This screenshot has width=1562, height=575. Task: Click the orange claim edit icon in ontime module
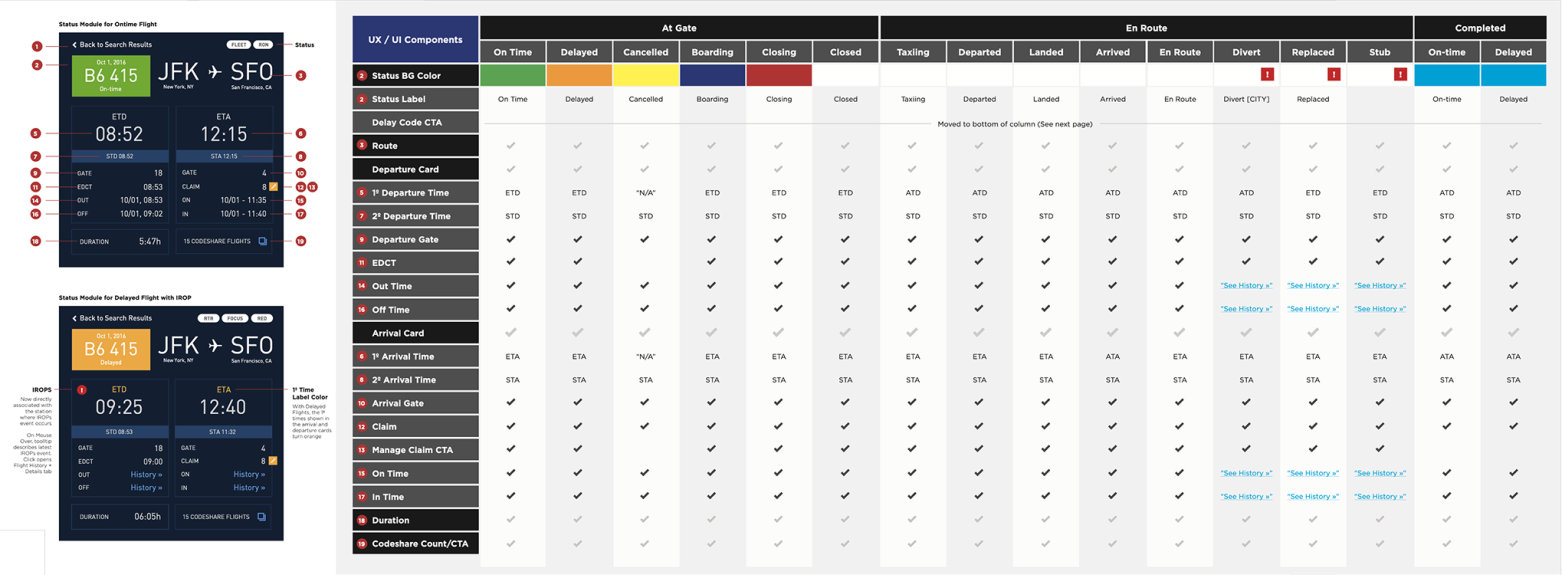[x=273, y=187]
